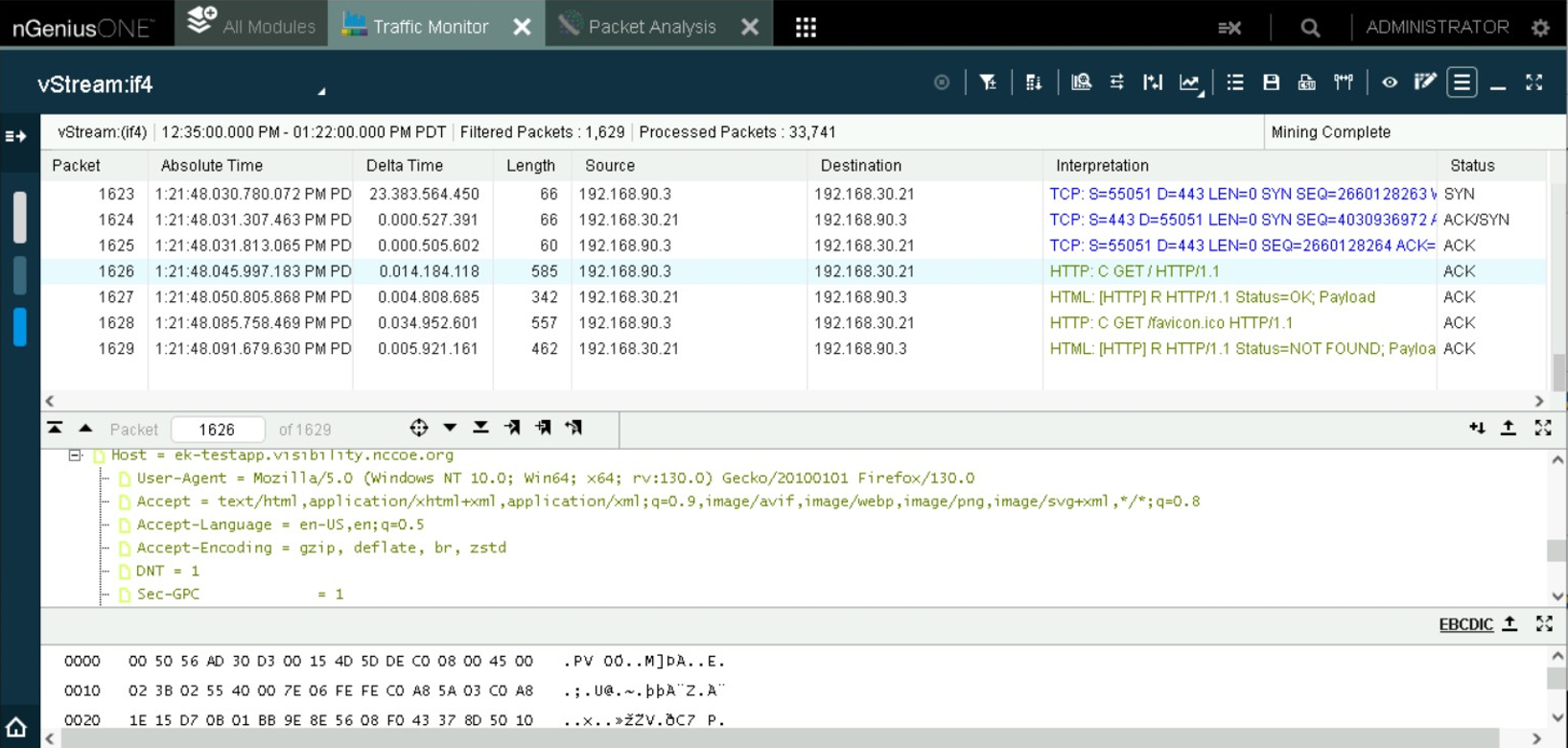
Task: Toggle the eye visibility icon in toolbar
Action: click(x=1389, y=83)
